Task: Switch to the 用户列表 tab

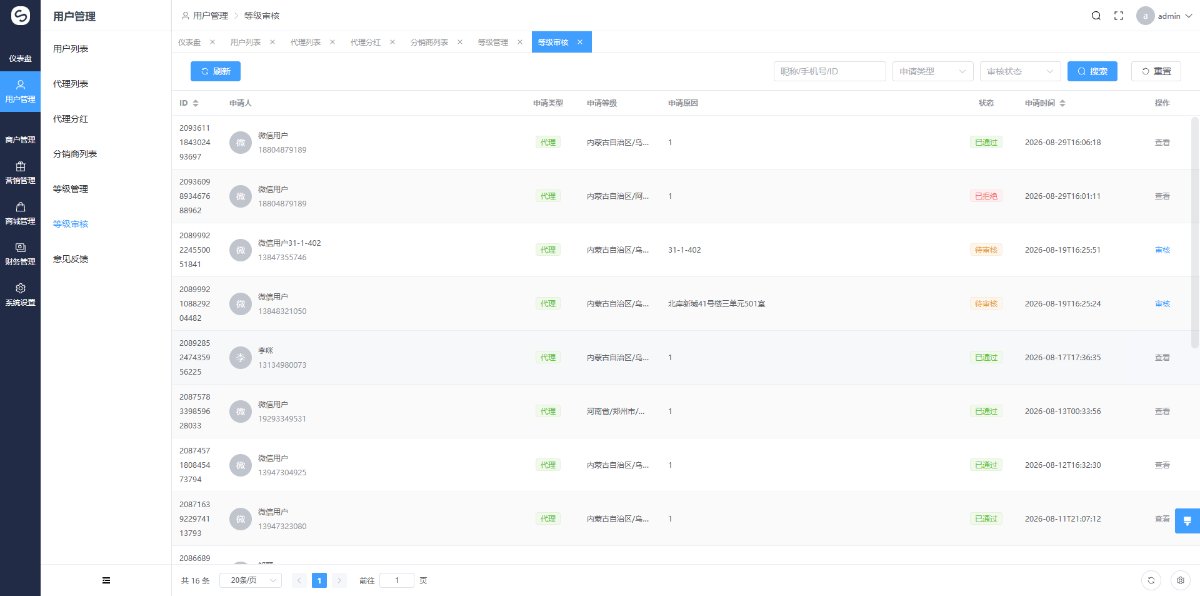Action: point(245,42)
